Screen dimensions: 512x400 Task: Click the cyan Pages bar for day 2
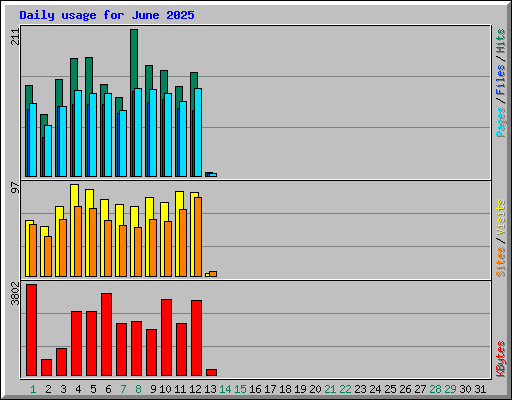(48, 151)
